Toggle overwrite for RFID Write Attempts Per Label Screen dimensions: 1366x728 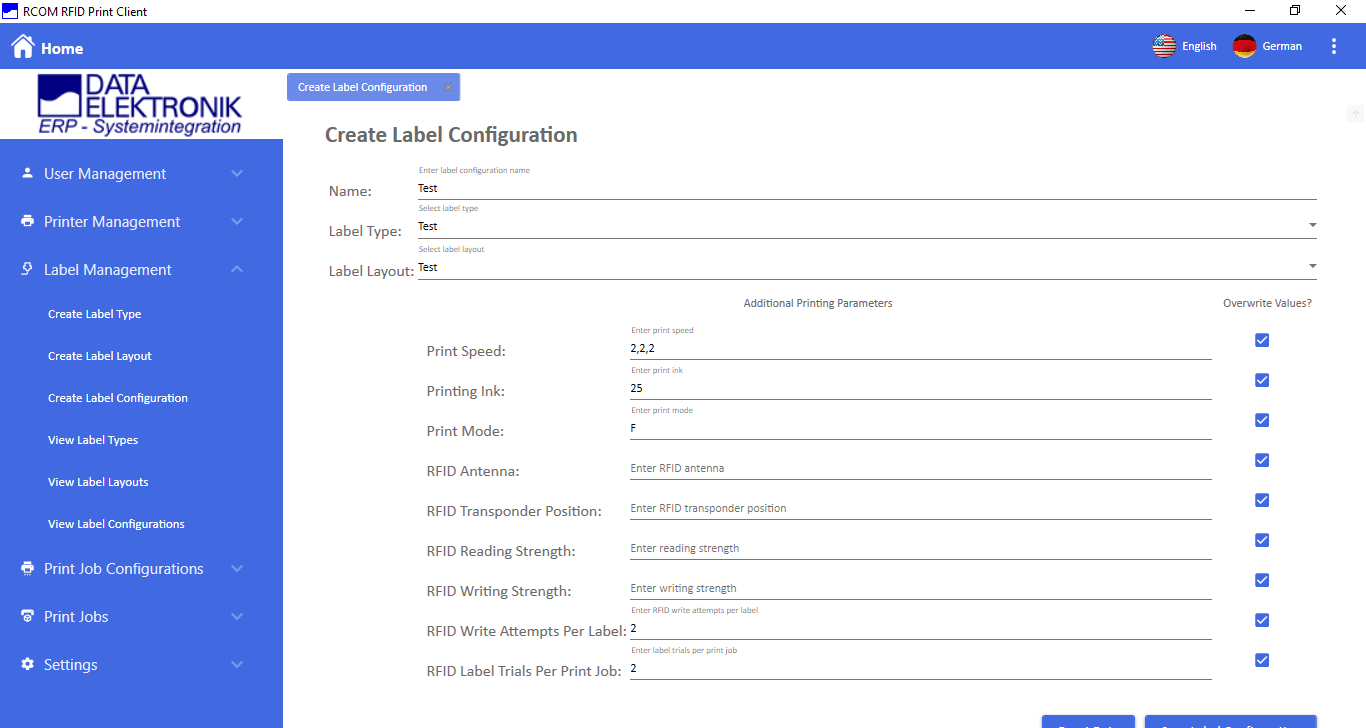pos(1262,620)
